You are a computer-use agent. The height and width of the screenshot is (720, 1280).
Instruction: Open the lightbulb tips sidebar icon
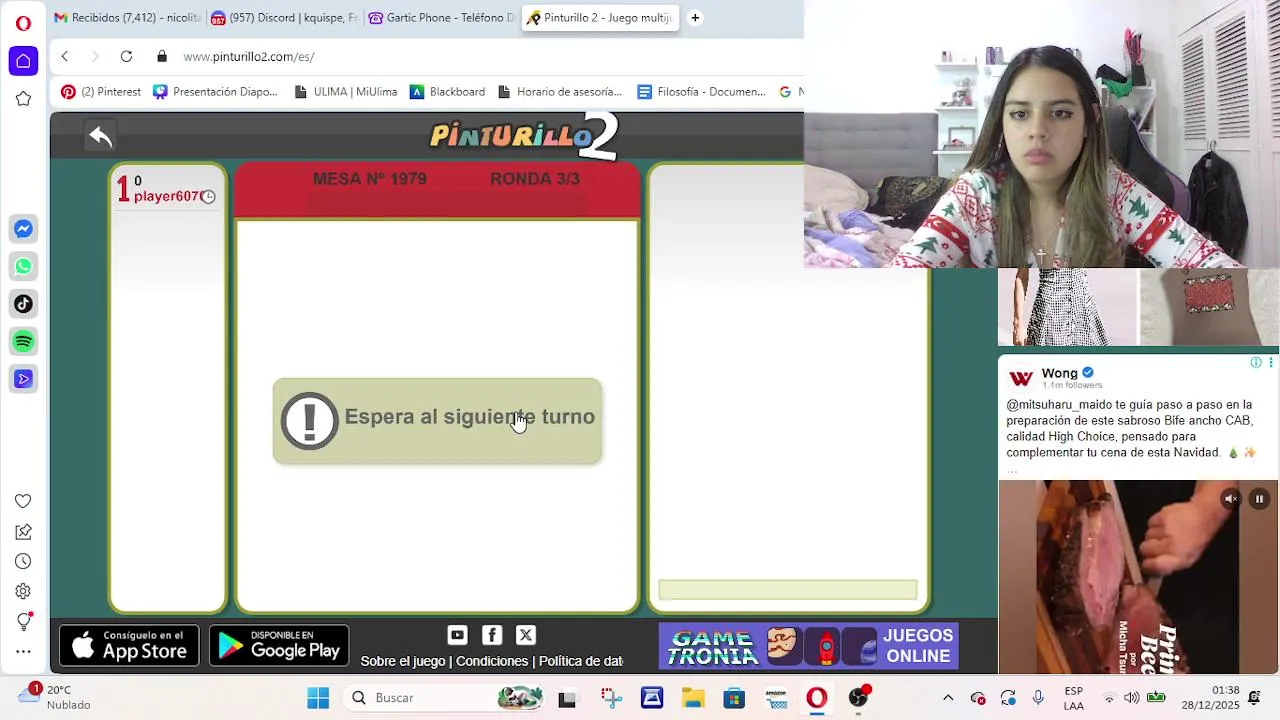[x=24, y=621]
